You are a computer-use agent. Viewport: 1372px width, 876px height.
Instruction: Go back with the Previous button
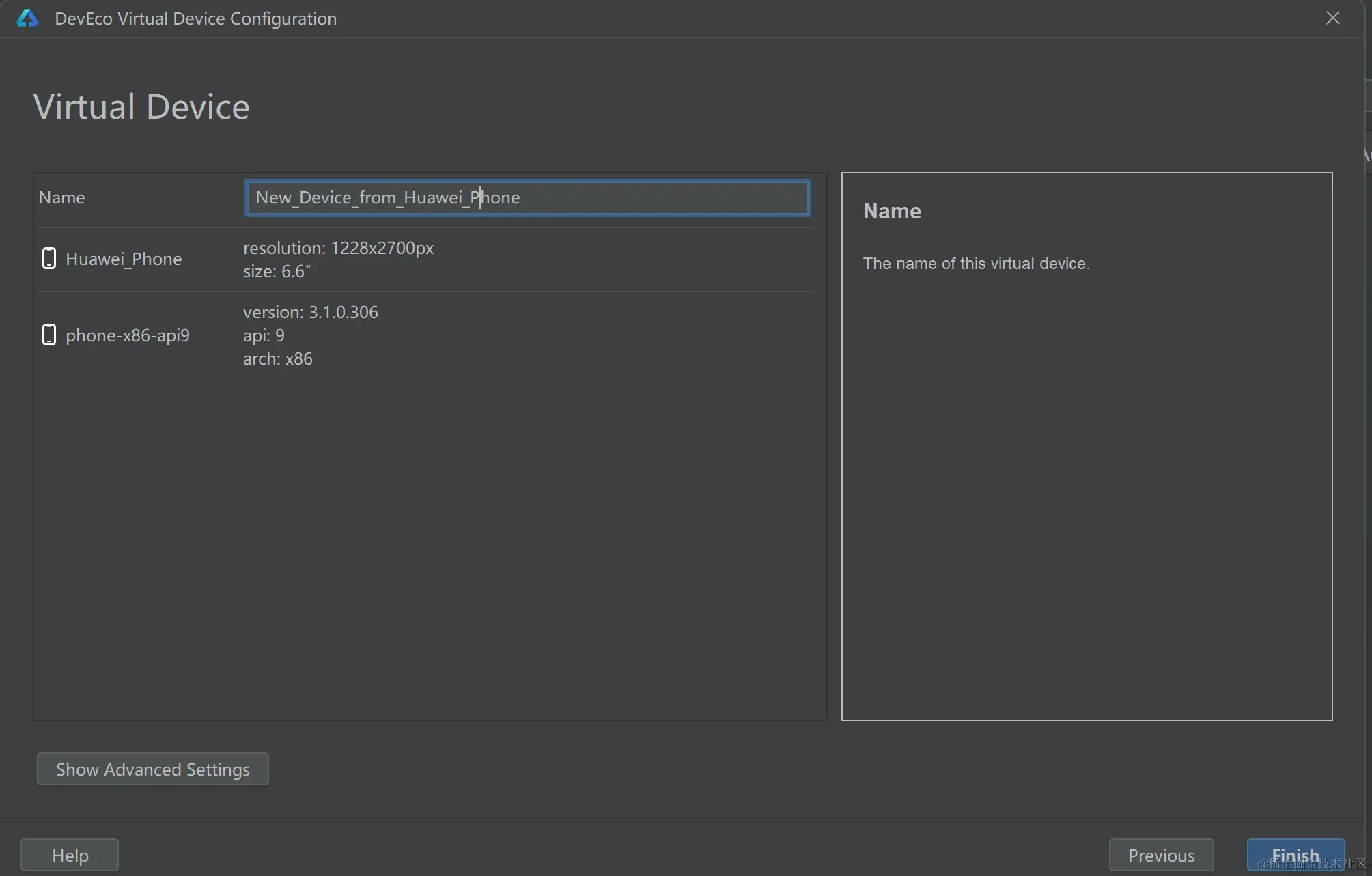point(1161,855)
